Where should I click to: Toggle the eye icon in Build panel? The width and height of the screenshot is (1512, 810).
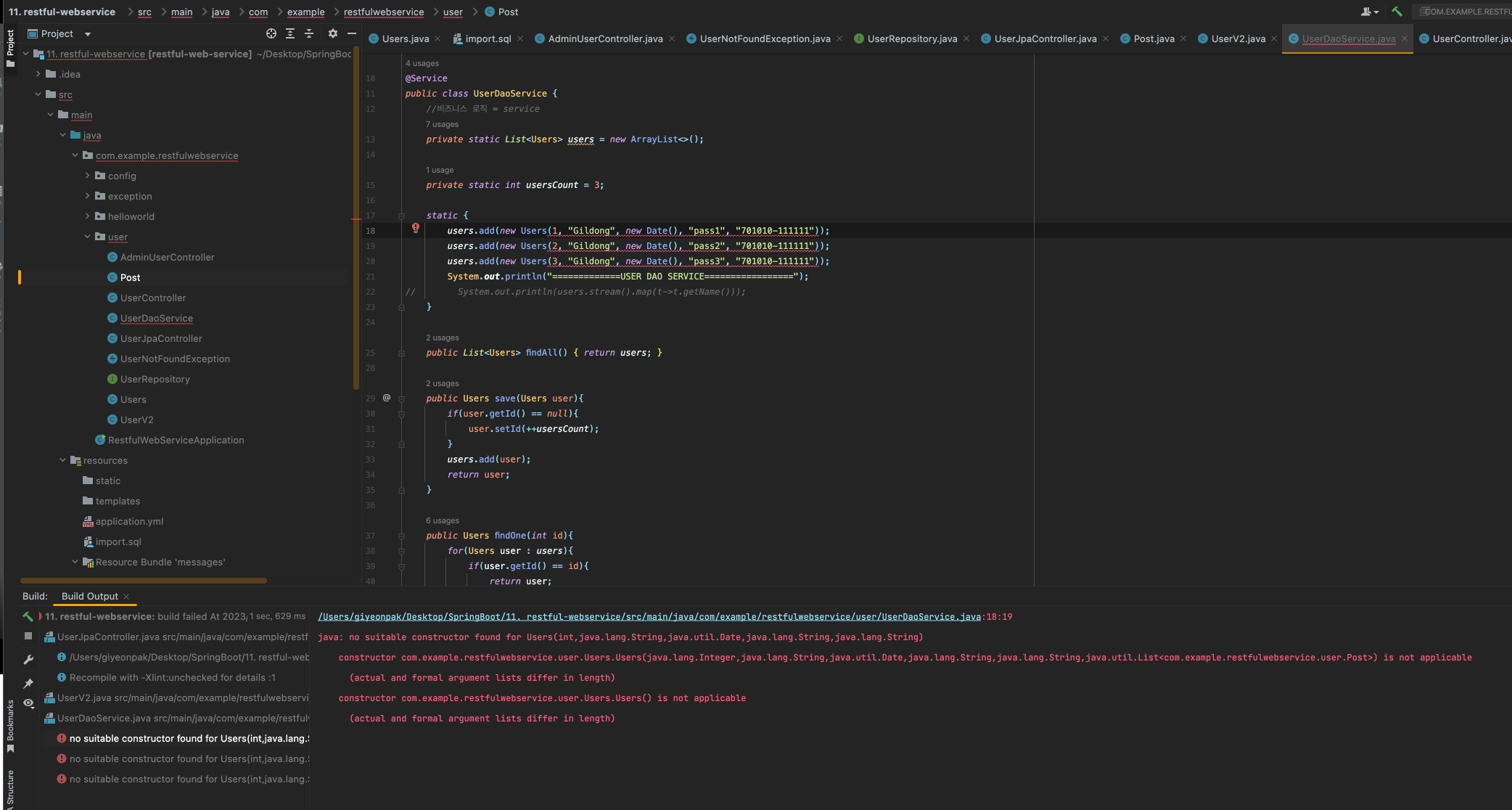28,703
